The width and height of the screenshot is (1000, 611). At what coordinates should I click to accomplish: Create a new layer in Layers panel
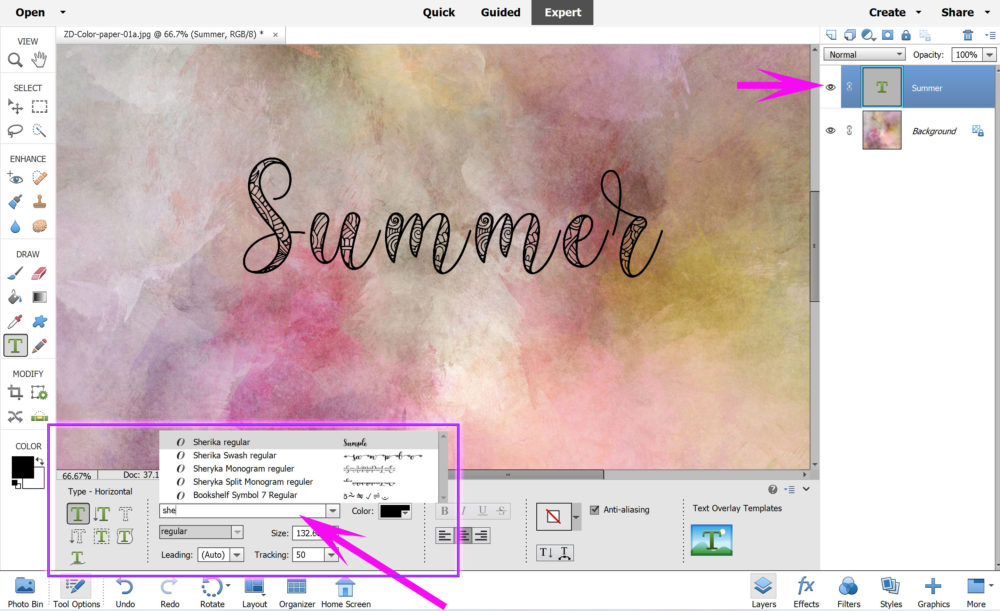831,35
